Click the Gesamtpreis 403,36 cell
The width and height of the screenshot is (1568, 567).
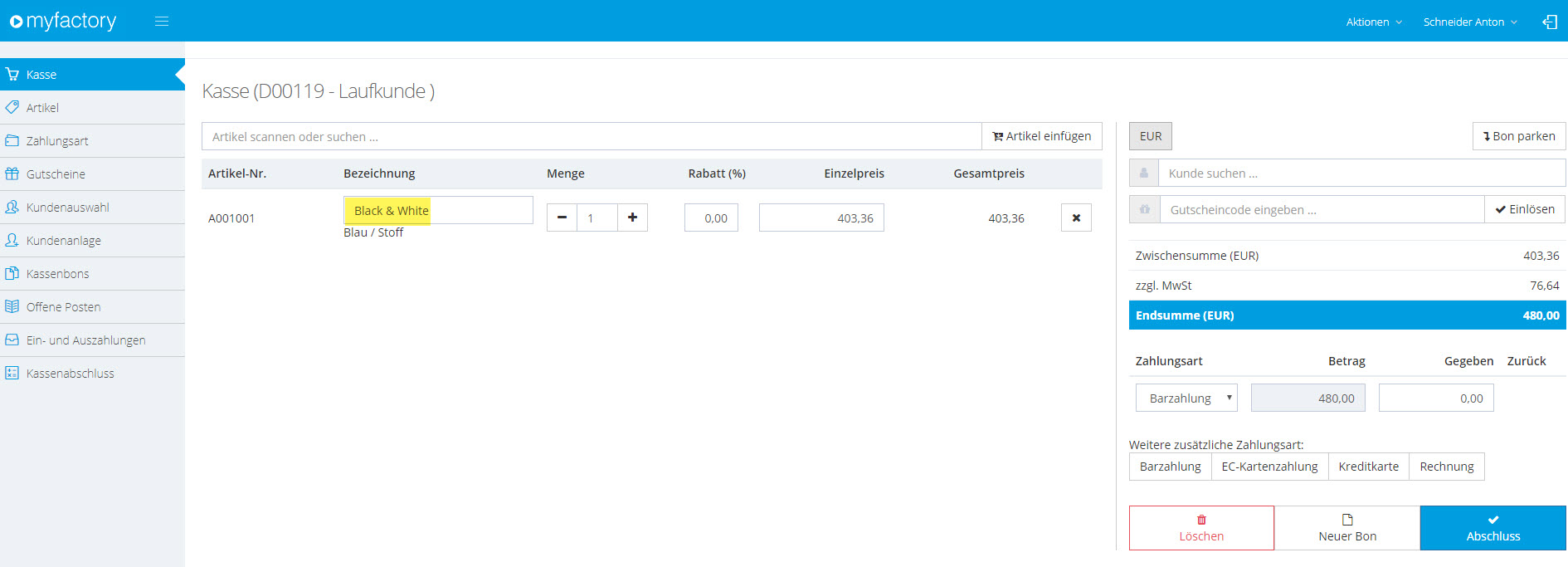coord(1006,218)
